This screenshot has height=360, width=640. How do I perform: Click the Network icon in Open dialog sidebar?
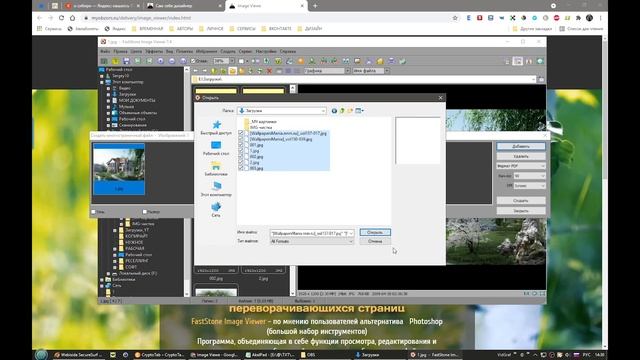[x=216, y=207]
